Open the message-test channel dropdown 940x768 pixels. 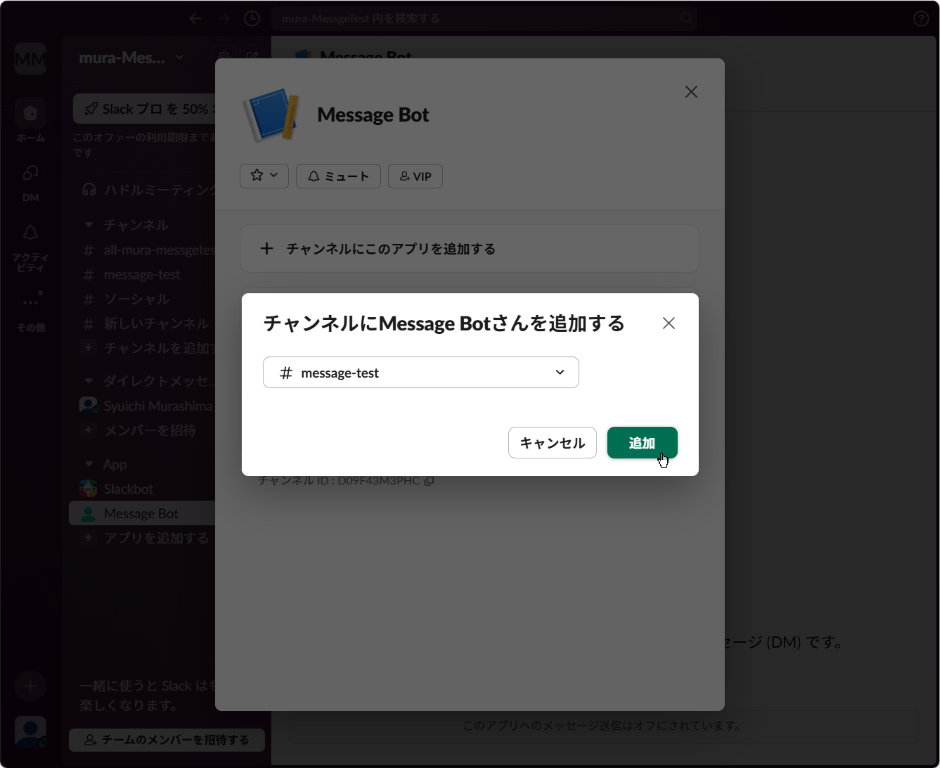(x=421, y=372)
